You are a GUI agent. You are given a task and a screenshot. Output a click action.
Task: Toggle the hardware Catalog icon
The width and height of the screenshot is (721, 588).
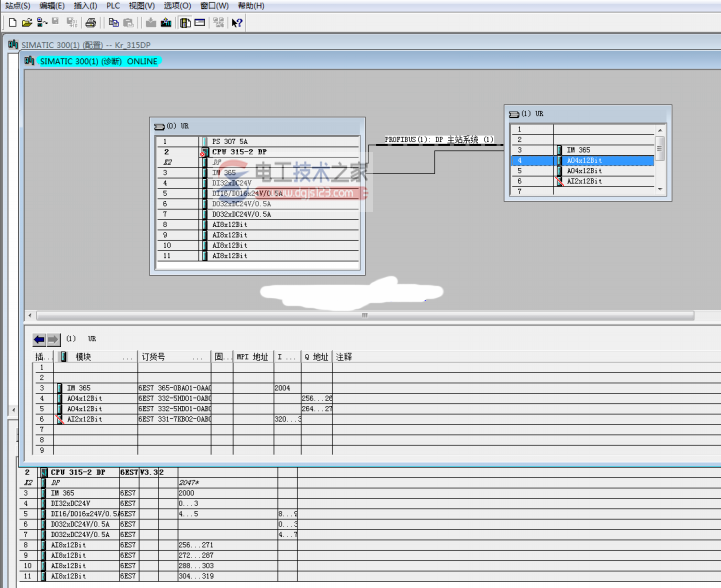(185, 23)
